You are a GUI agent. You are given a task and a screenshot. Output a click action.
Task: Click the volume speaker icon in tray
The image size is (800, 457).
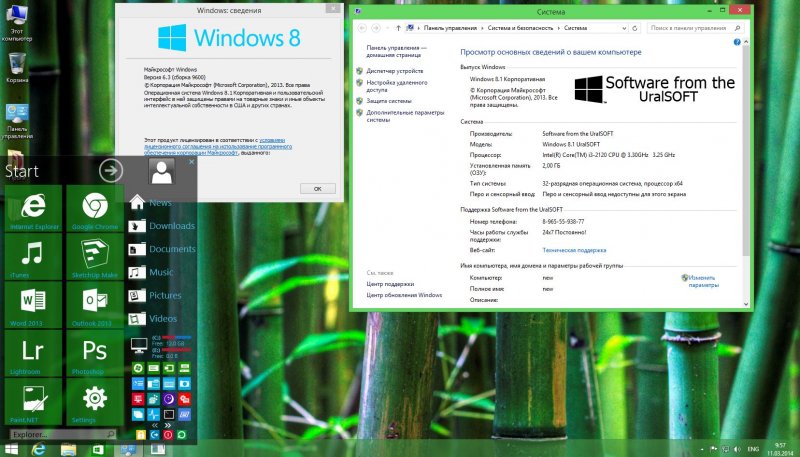(x=737, y=449)
